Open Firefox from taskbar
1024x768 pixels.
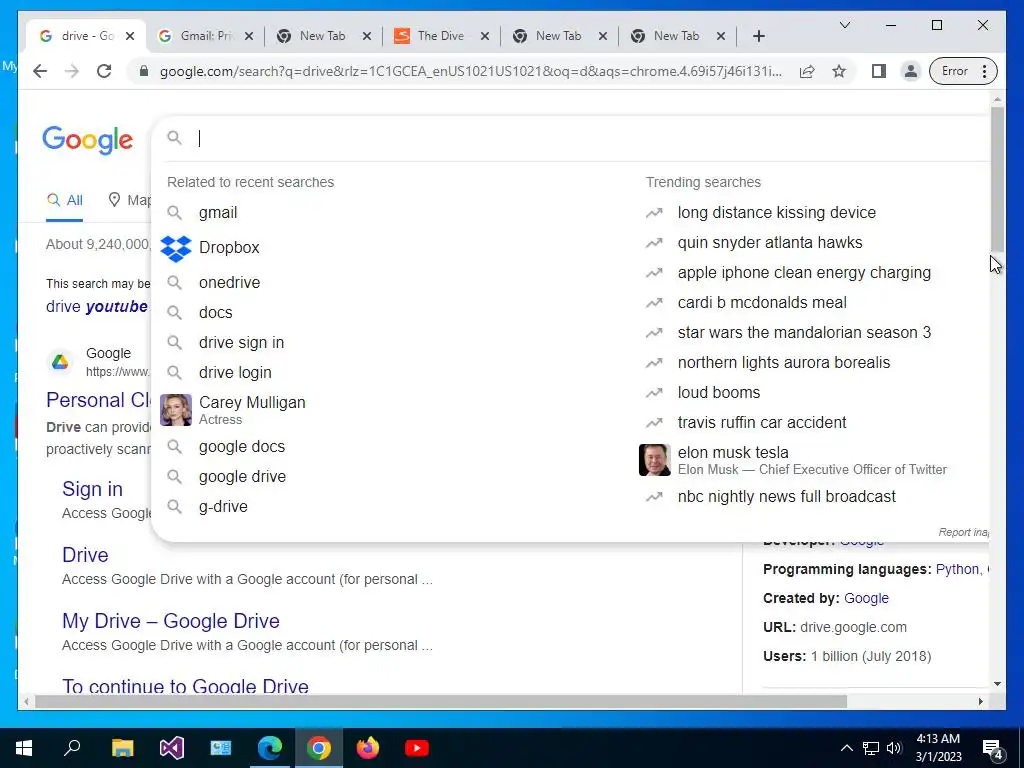(x=368, y=748)
